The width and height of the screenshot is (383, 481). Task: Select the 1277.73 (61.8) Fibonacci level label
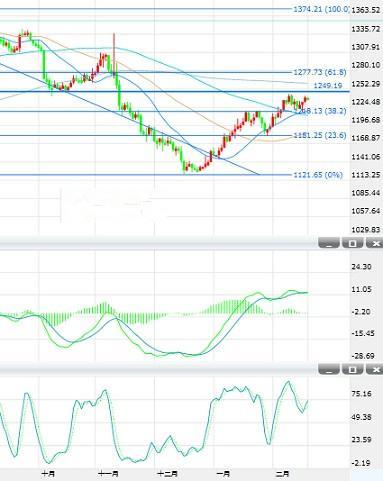(320, 72)
